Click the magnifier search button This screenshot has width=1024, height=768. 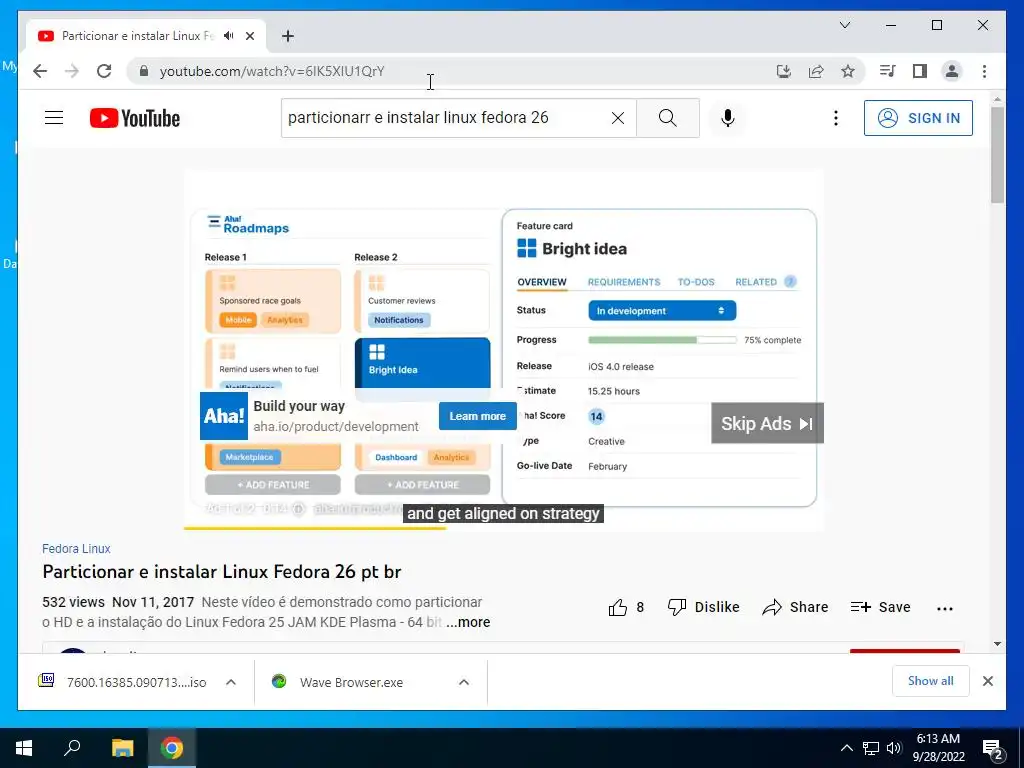tap(667, 118)
